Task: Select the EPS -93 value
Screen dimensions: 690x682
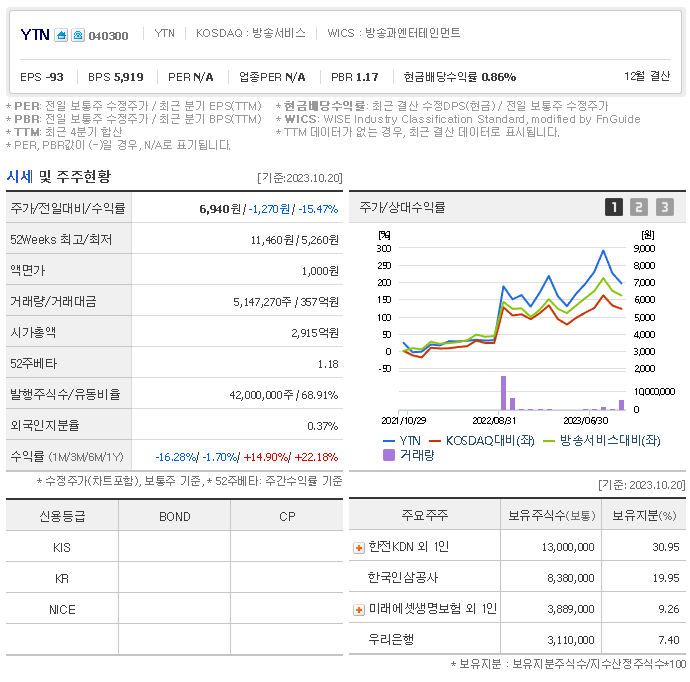Action: [x=42, y=77]
